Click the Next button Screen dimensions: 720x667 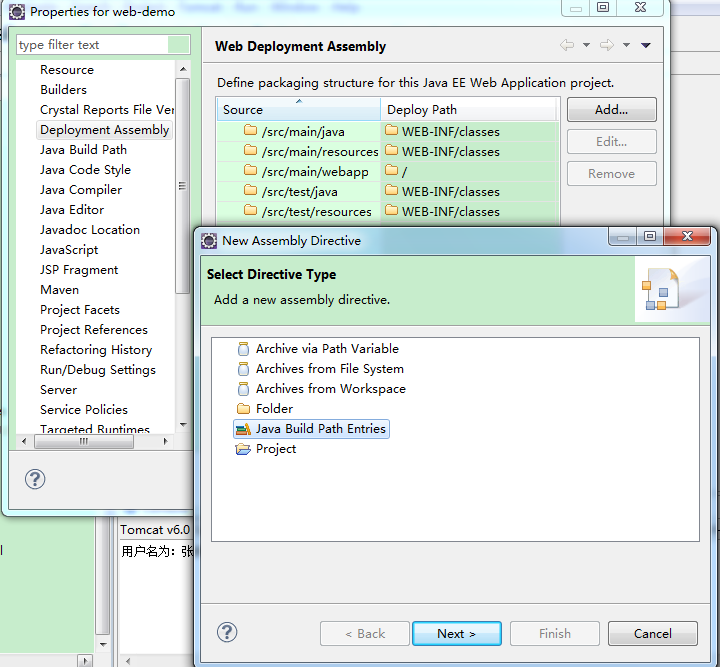point(457,633)
